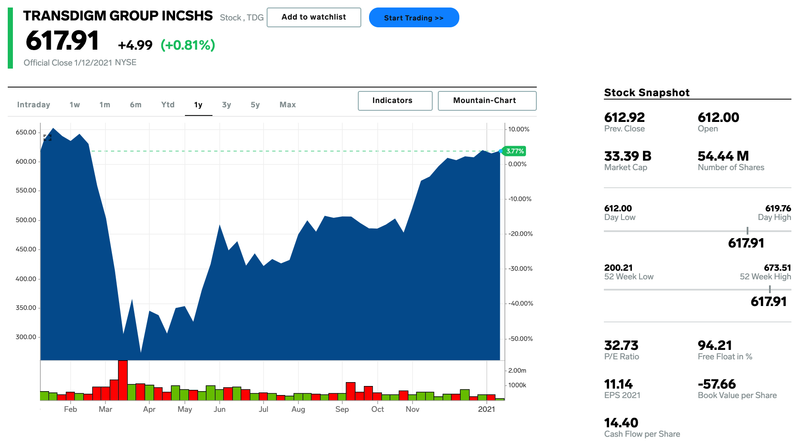This screenshot has width=800, height=446.
Task: Click the 94.21 Free Float value
Action: click(715, 345)
